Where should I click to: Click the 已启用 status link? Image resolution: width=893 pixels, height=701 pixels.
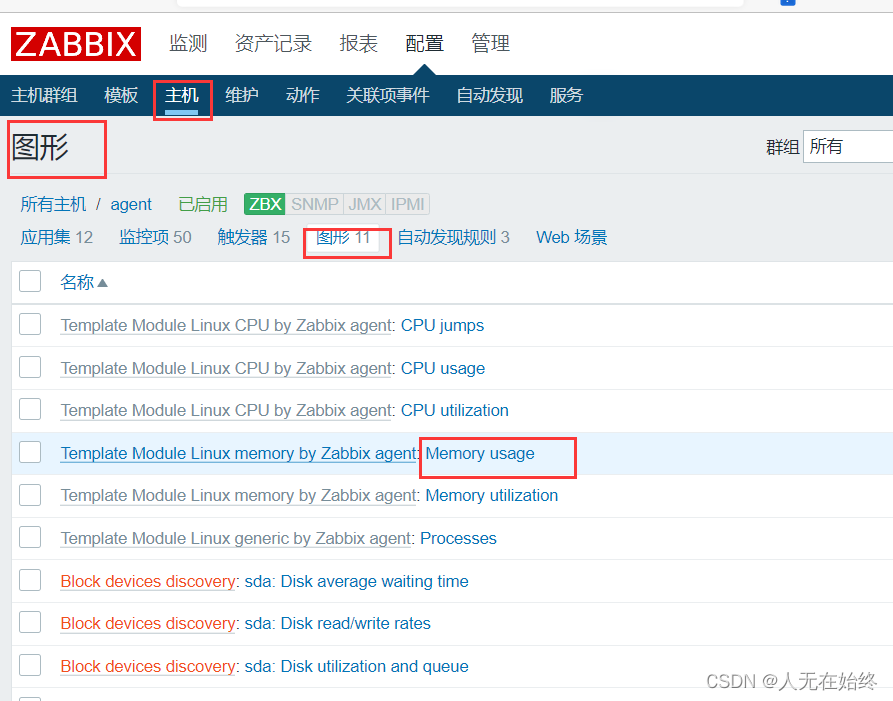(203, 204)
